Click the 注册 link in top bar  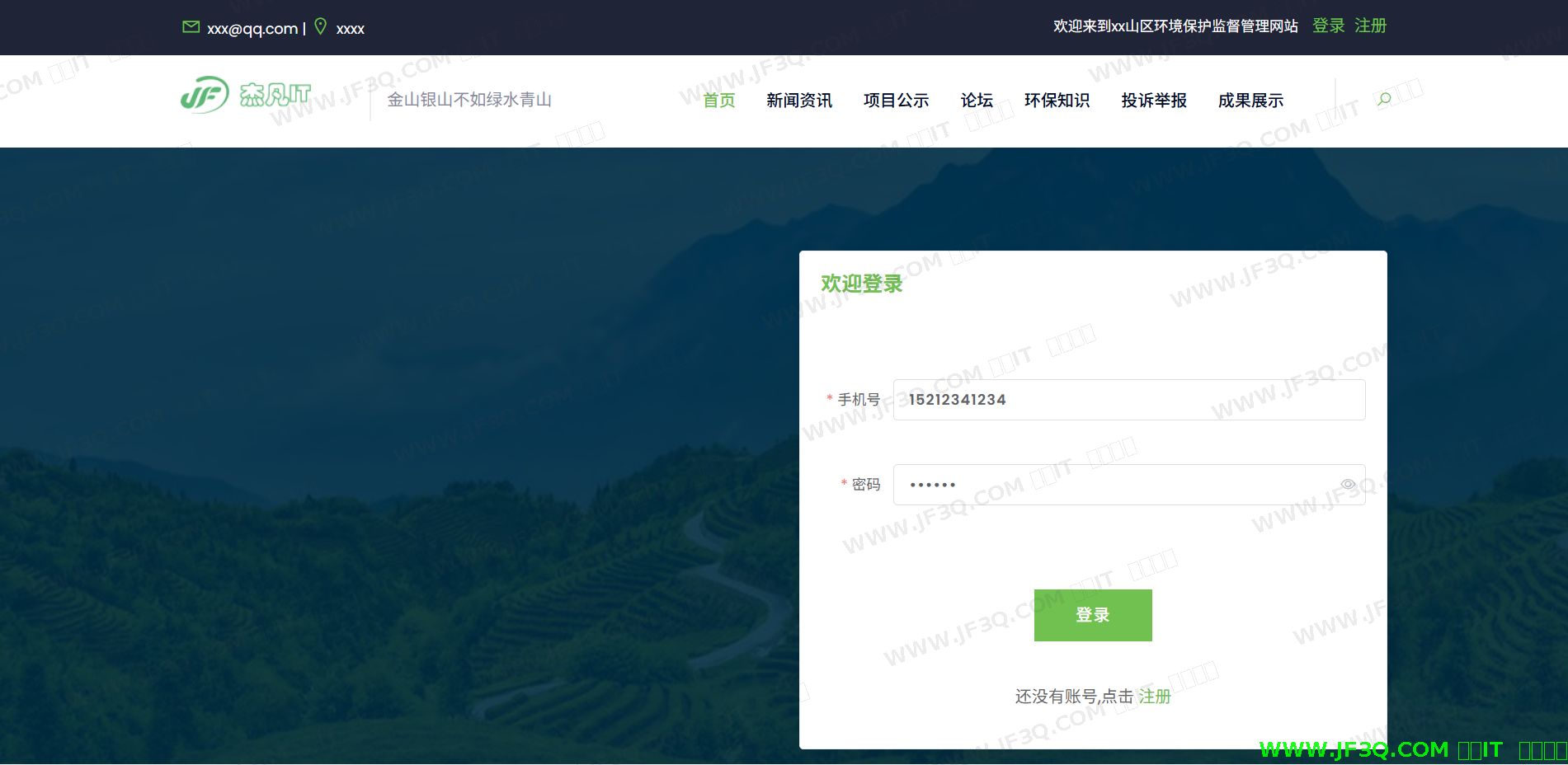(x=1370, y=26)
